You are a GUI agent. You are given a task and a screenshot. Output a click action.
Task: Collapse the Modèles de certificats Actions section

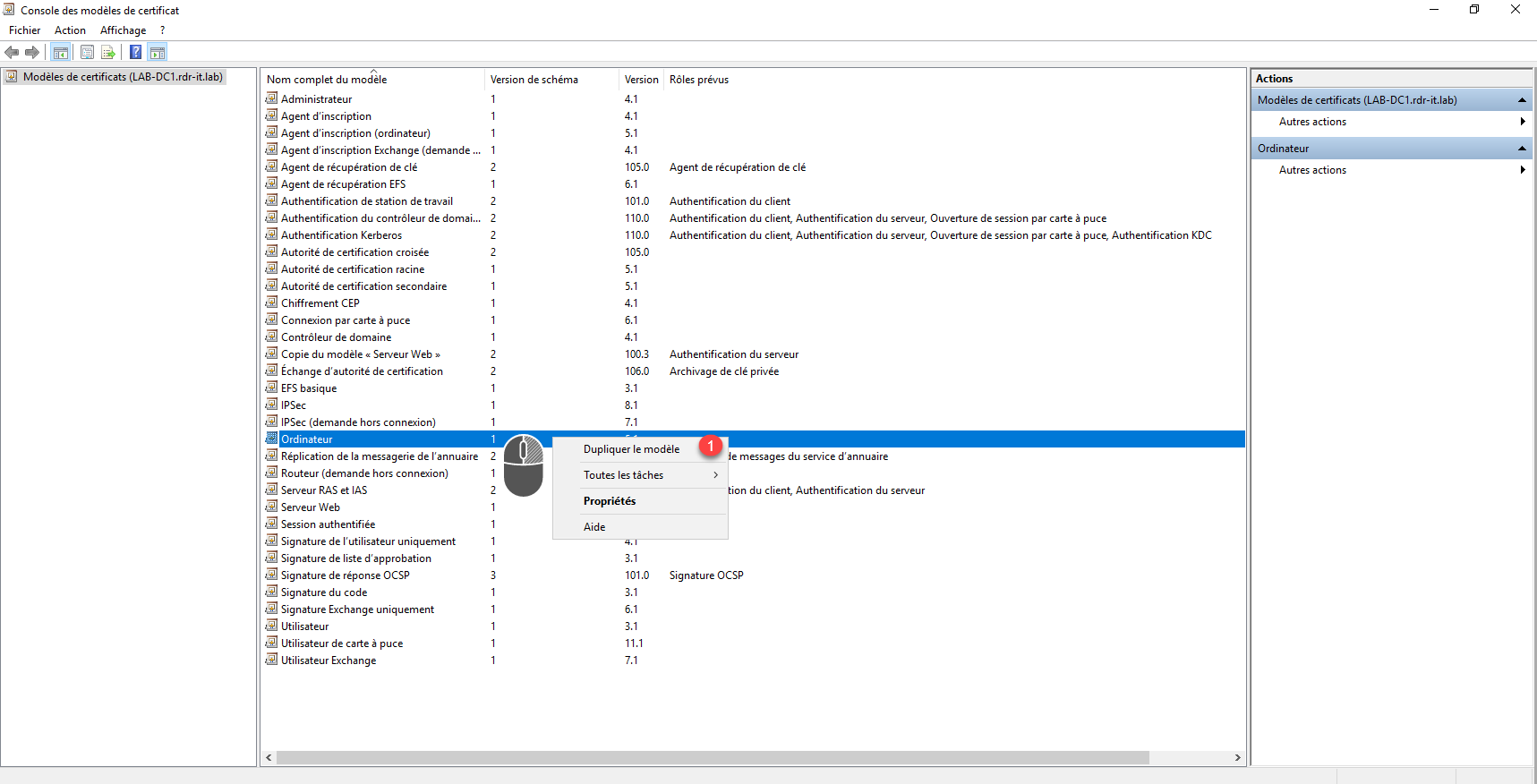click(1521, 100)
